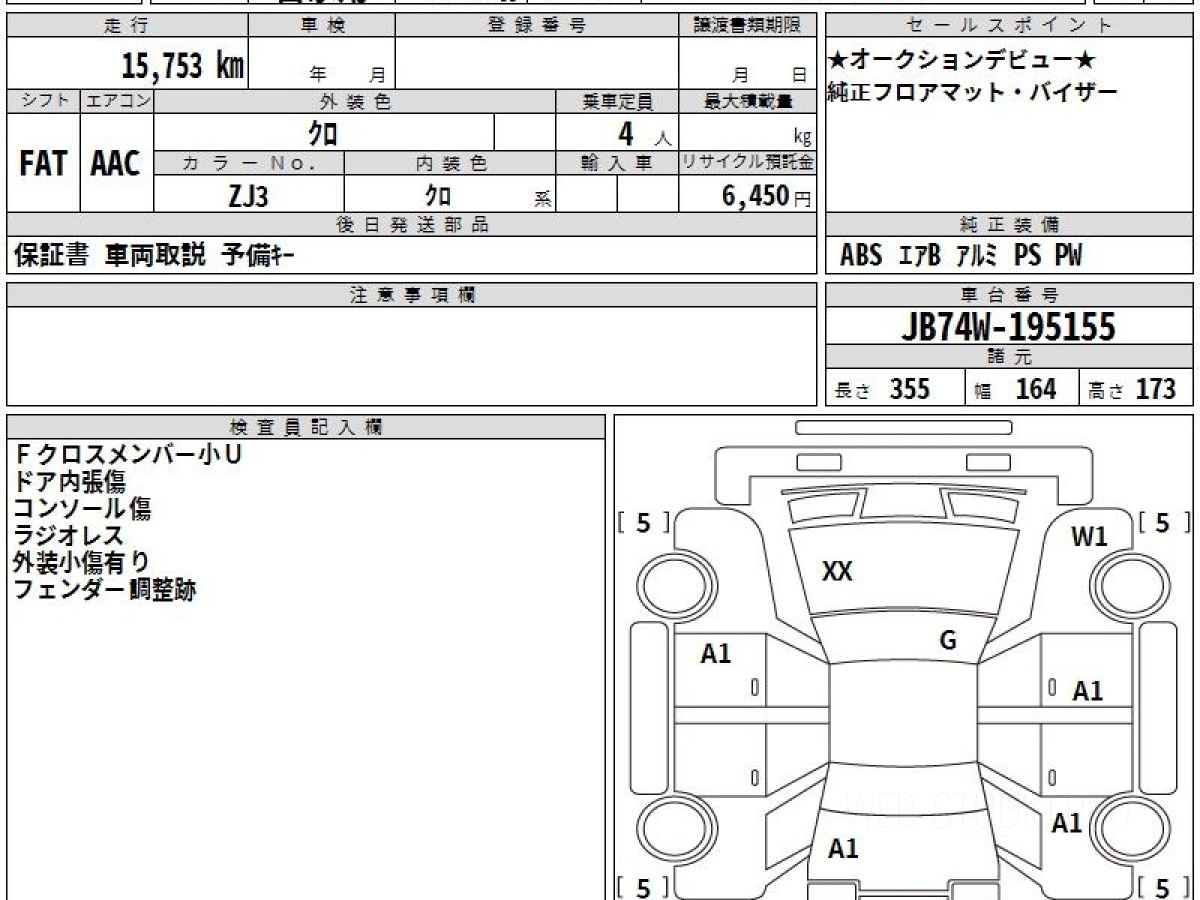The image size is (1200, 900).
Task: Select the 外装小傷有り note
Action: (x=82, y=563)
